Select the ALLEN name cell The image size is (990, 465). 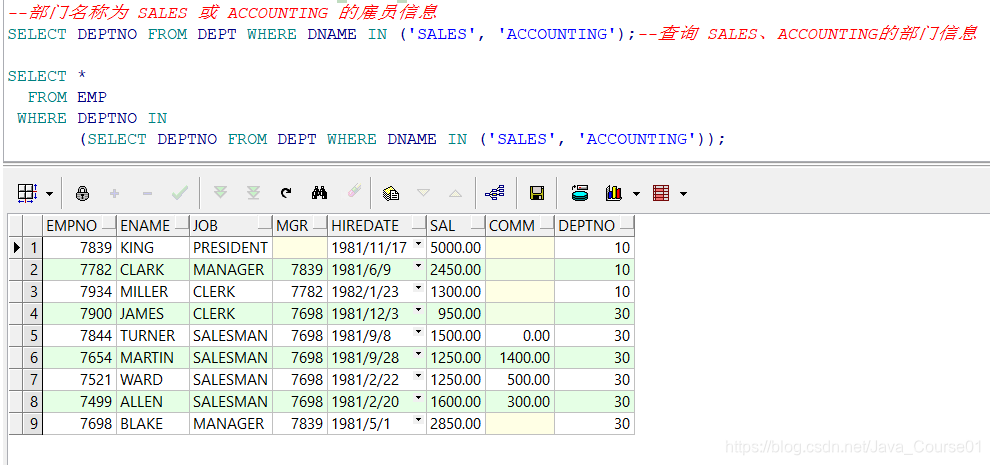[x=153, y=402]
